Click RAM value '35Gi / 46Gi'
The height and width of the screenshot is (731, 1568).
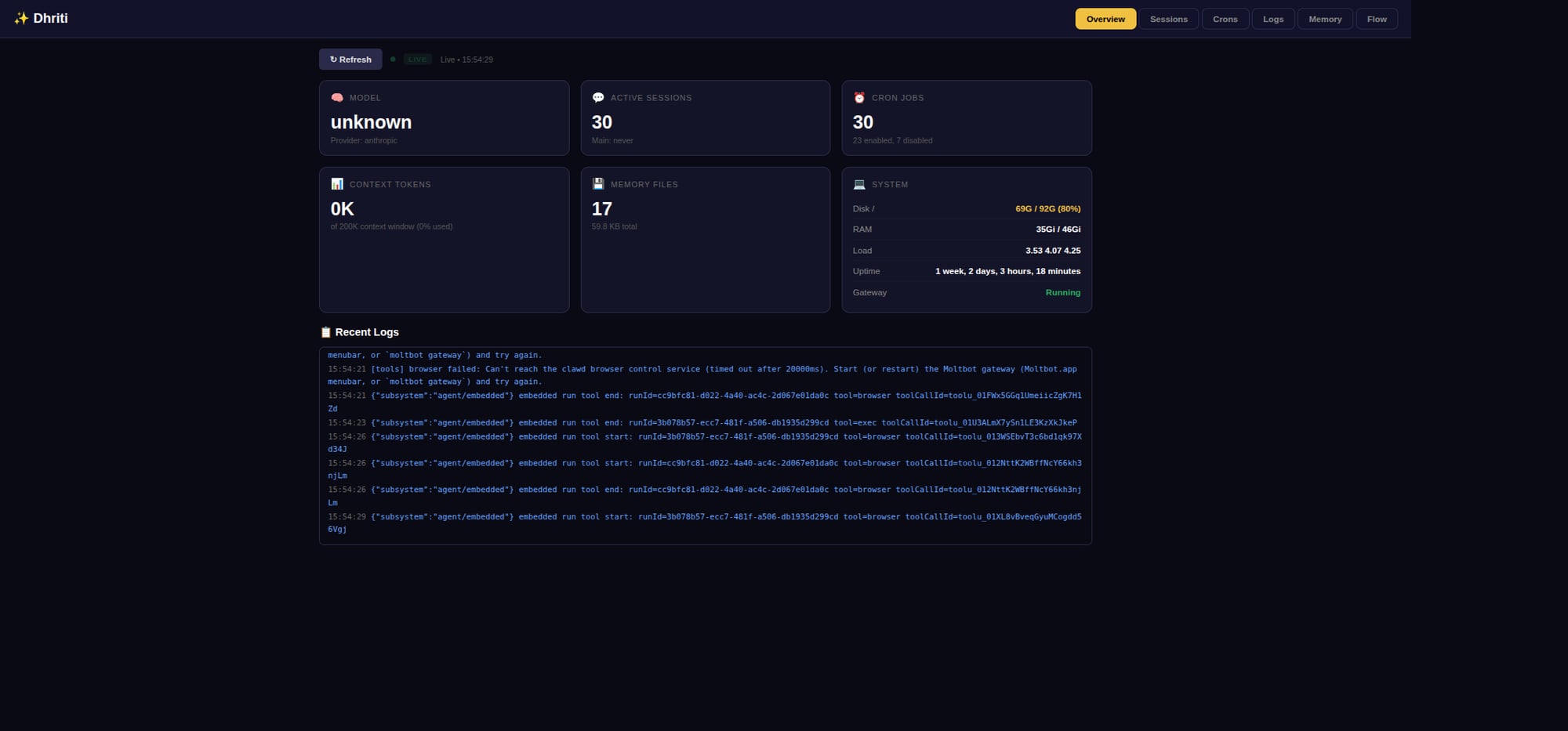pyautogui.click(x=1058, y=230)
